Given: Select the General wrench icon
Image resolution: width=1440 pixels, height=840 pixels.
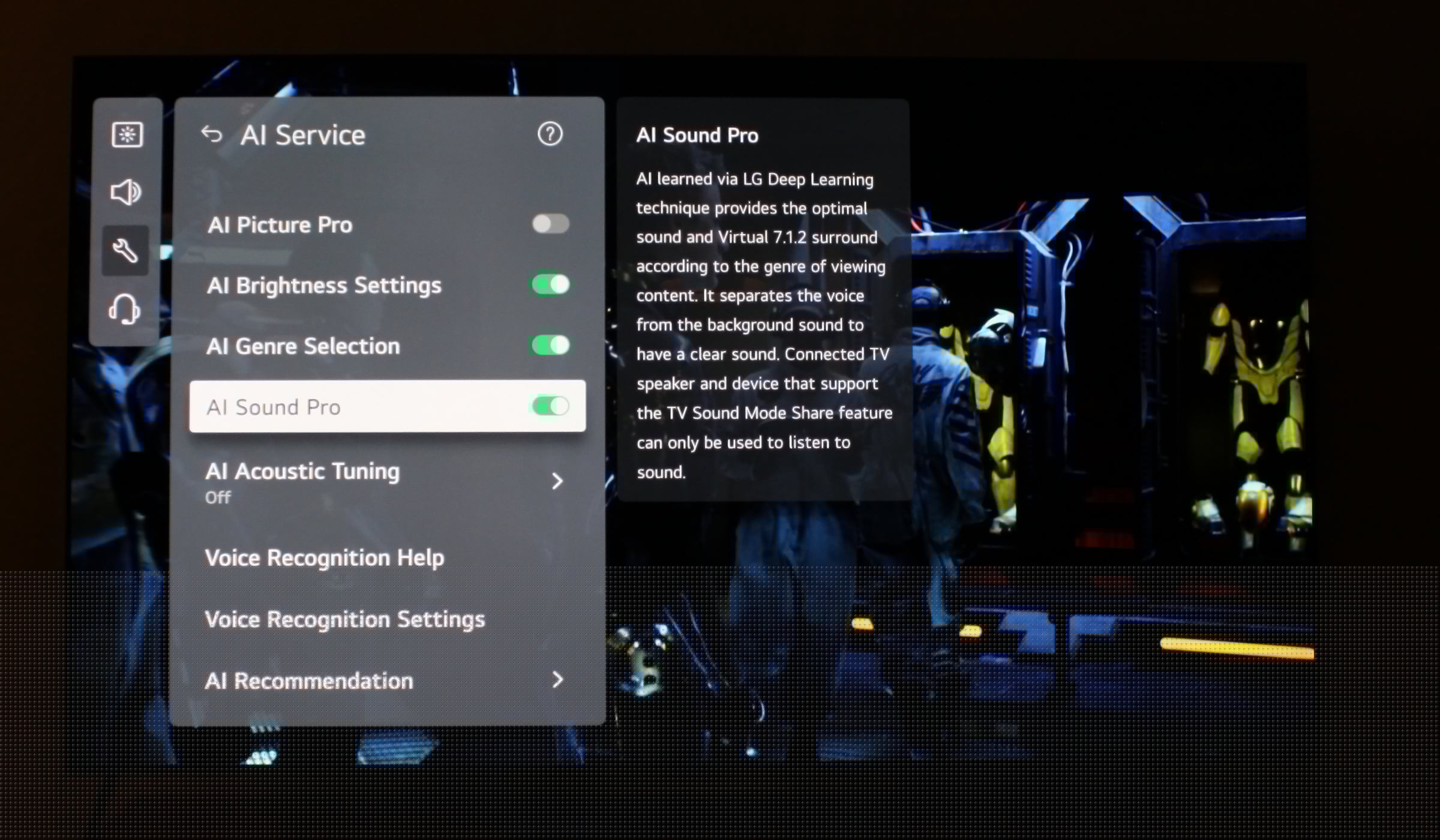Looking at the screenshot, I should [125, 251].
